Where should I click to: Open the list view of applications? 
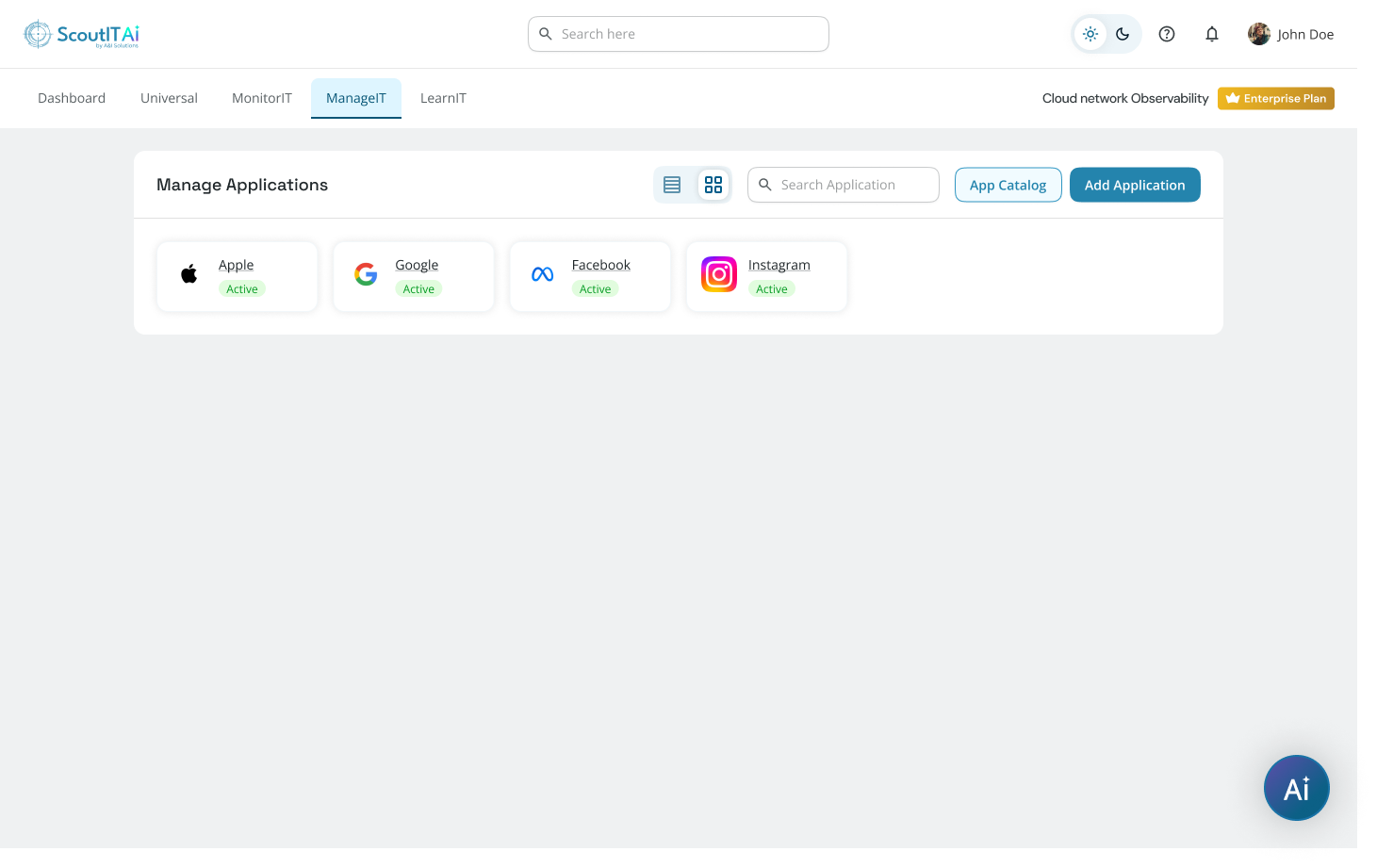pyautogui.click(x=671, y=184)
